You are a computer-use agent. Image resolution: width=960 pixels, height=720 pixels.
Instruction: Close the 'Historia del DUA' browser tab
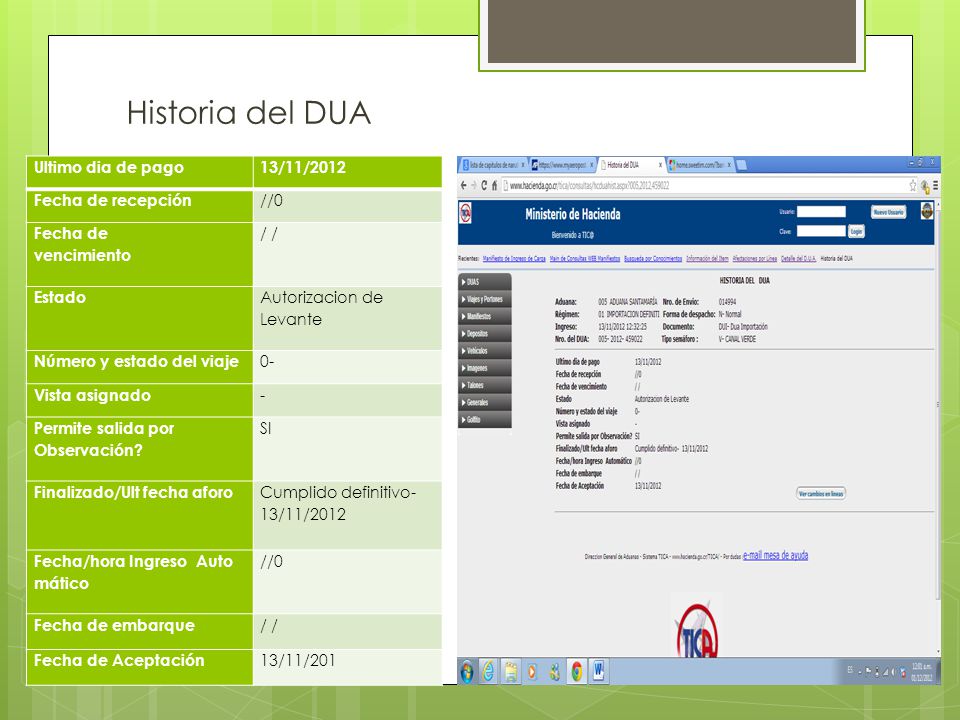661,165
